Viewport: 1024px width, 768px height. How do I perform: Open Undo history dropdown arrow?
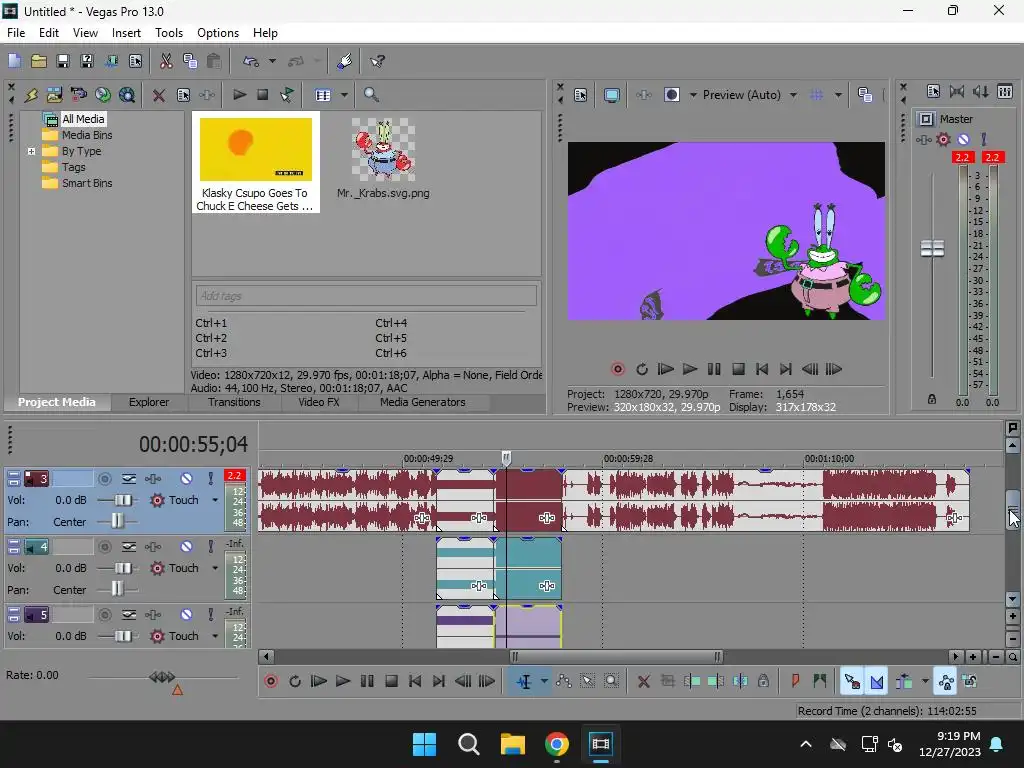tap(272, 61)
